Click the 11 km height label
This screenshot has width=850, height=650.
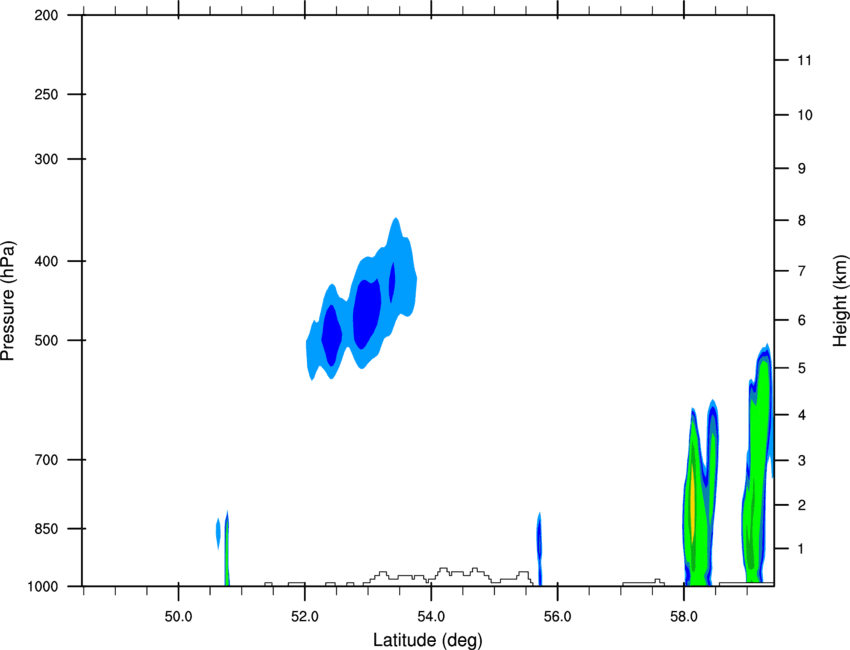click(804, 60)
